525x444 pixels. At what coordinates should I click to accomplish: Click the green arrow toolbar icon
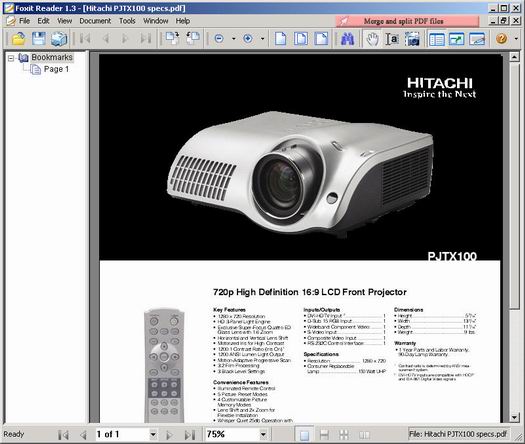point(457,39)
